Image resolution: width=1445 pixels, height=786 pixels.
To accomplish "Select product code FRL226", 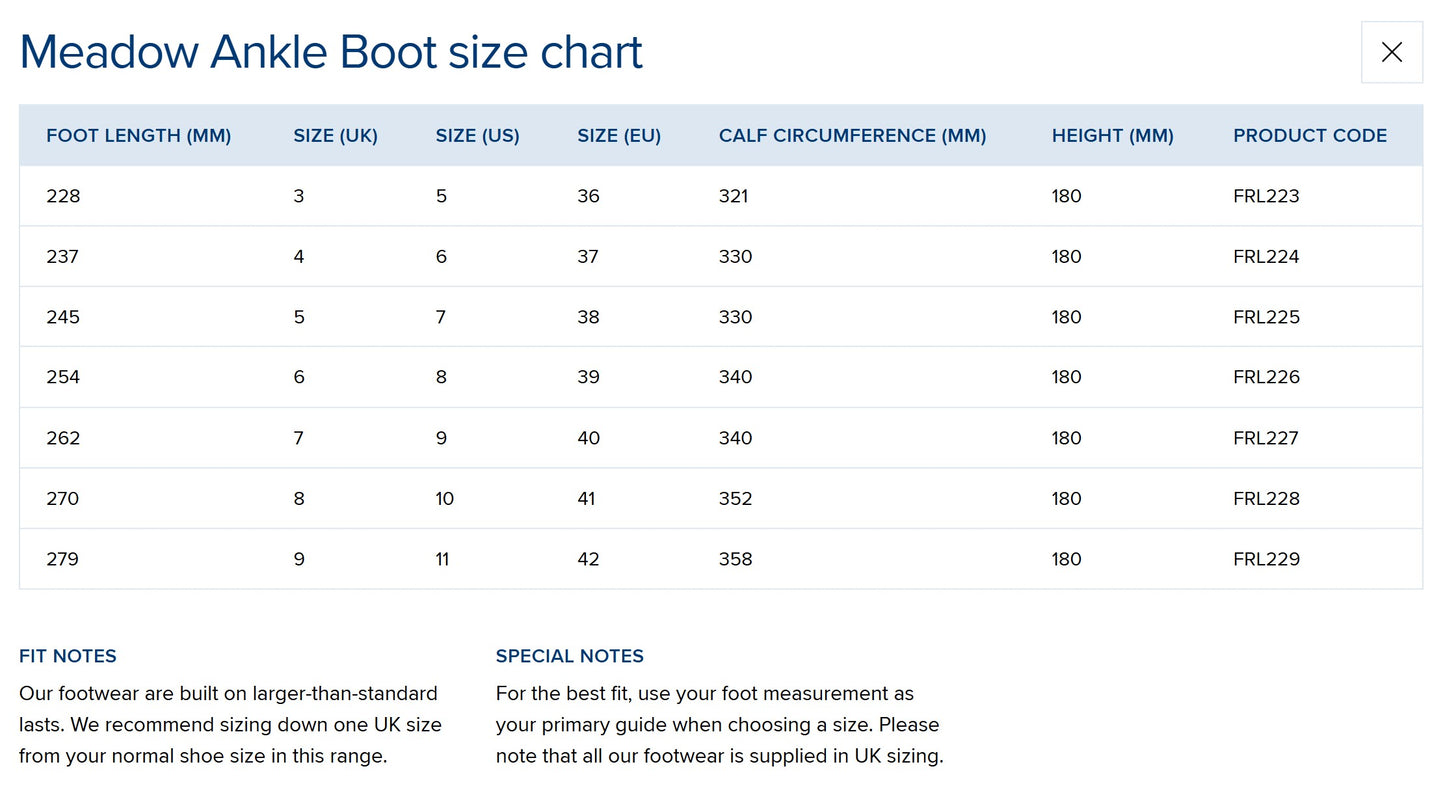I will coord(1266,377).
